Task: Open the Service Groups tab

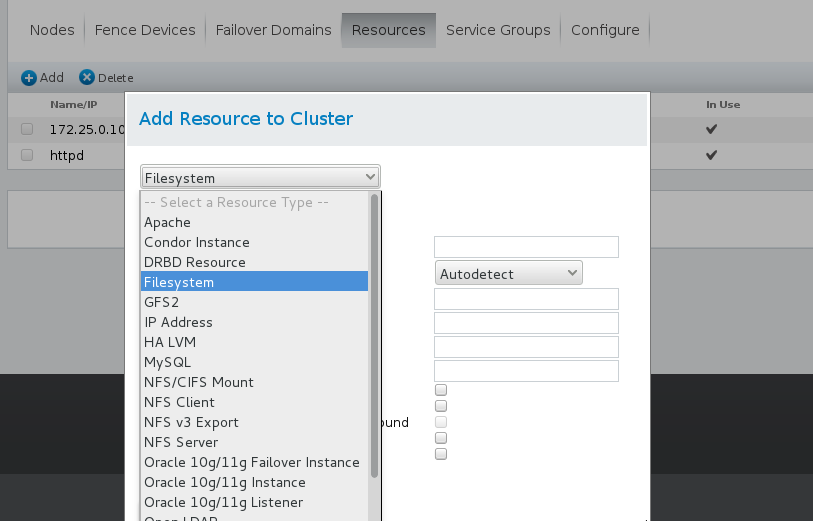Action: (498, 30)
